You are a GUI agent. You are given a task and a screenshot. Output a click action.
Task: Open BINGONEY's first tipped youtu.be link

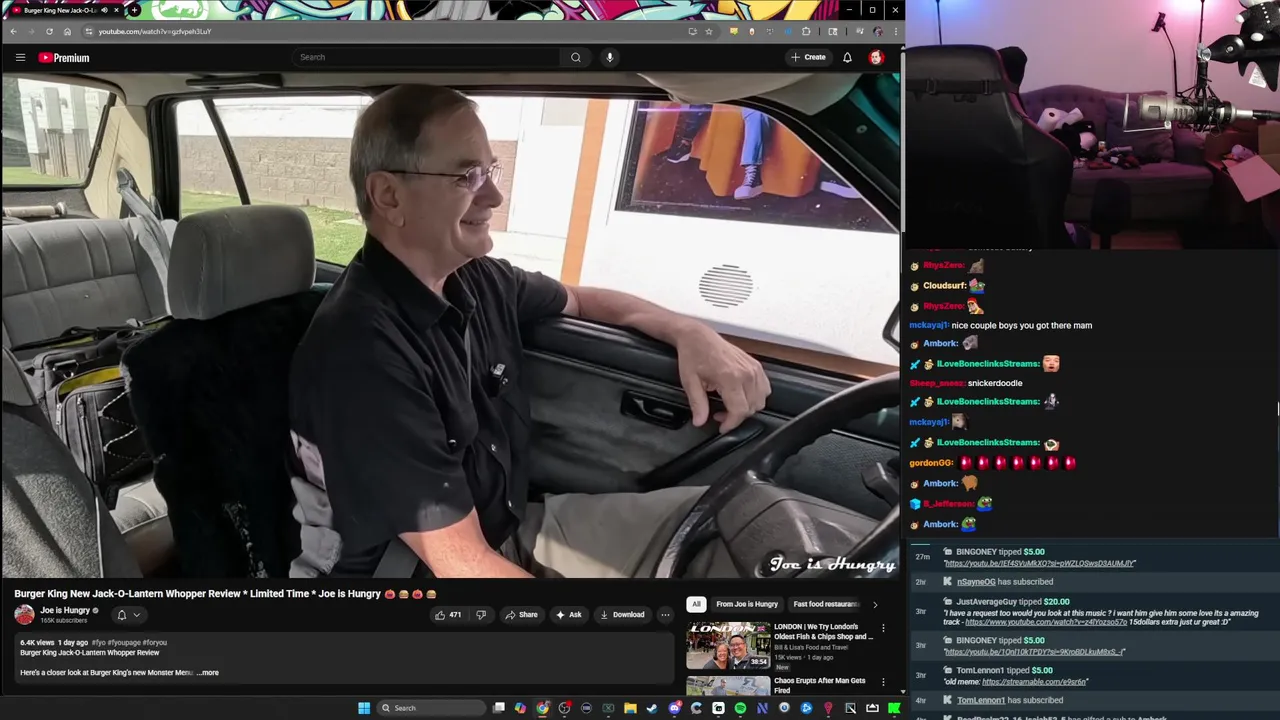click(1040, 563)
